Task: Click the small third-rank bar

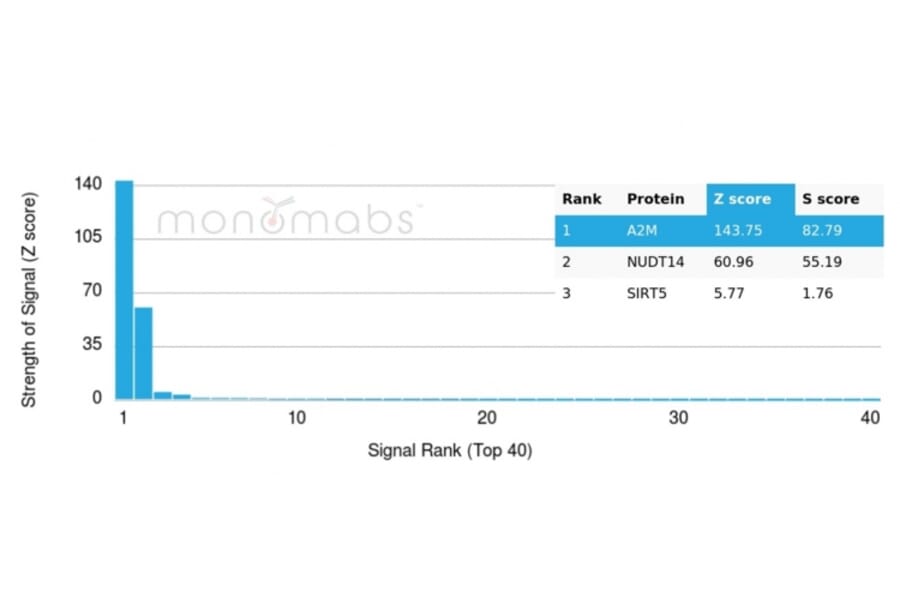Action: click(162, 395)
